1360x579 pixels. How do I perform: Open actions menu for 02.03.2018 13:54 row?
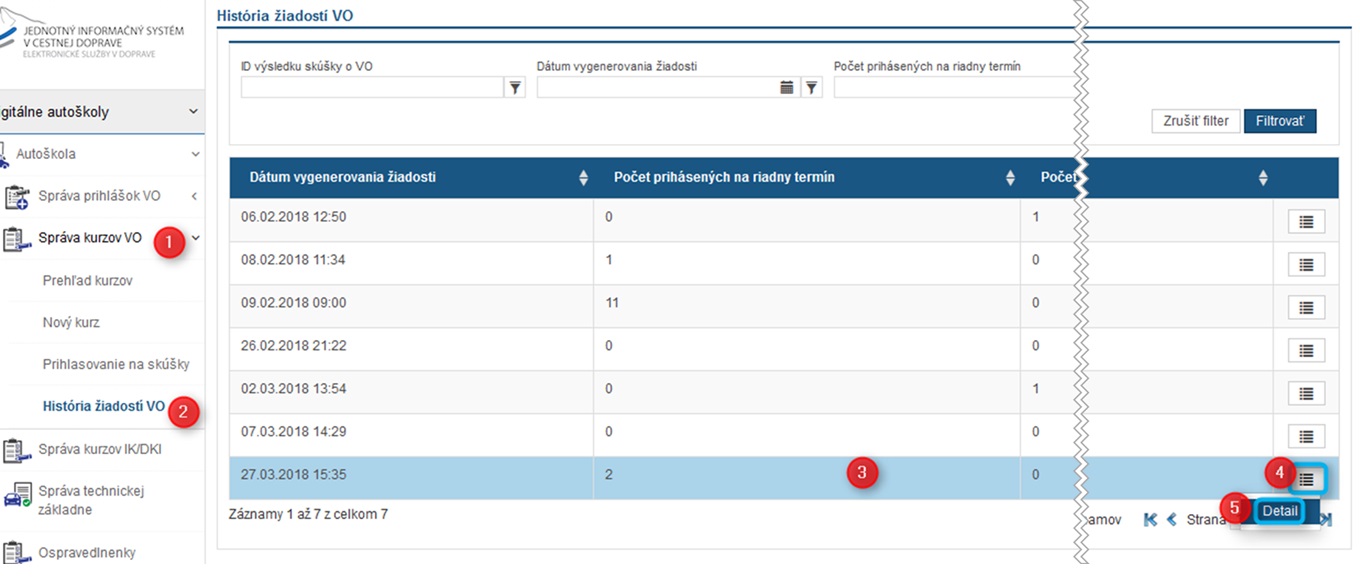tap(1305, 393)
